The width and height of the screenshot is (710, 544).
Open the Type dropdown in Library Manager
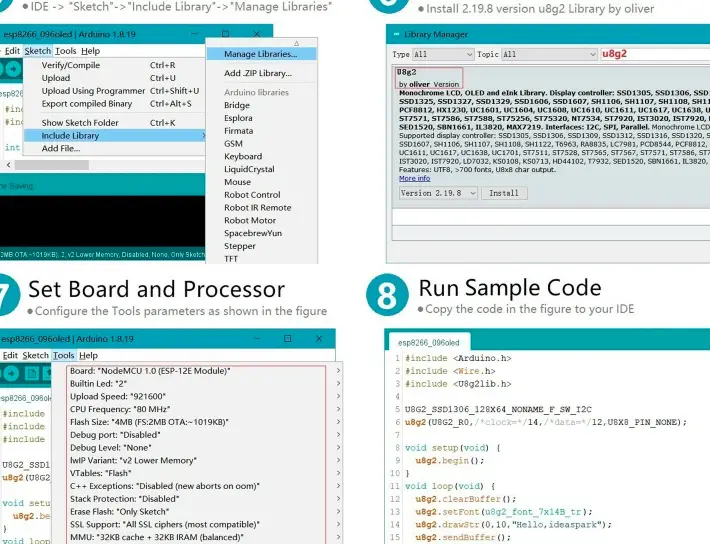pos(443,54)
